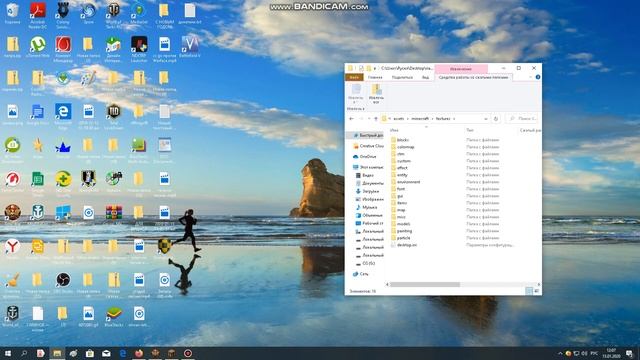640x360 pixels.
Task: Go up one folder level in Explorer
Action: click(376, 118)
